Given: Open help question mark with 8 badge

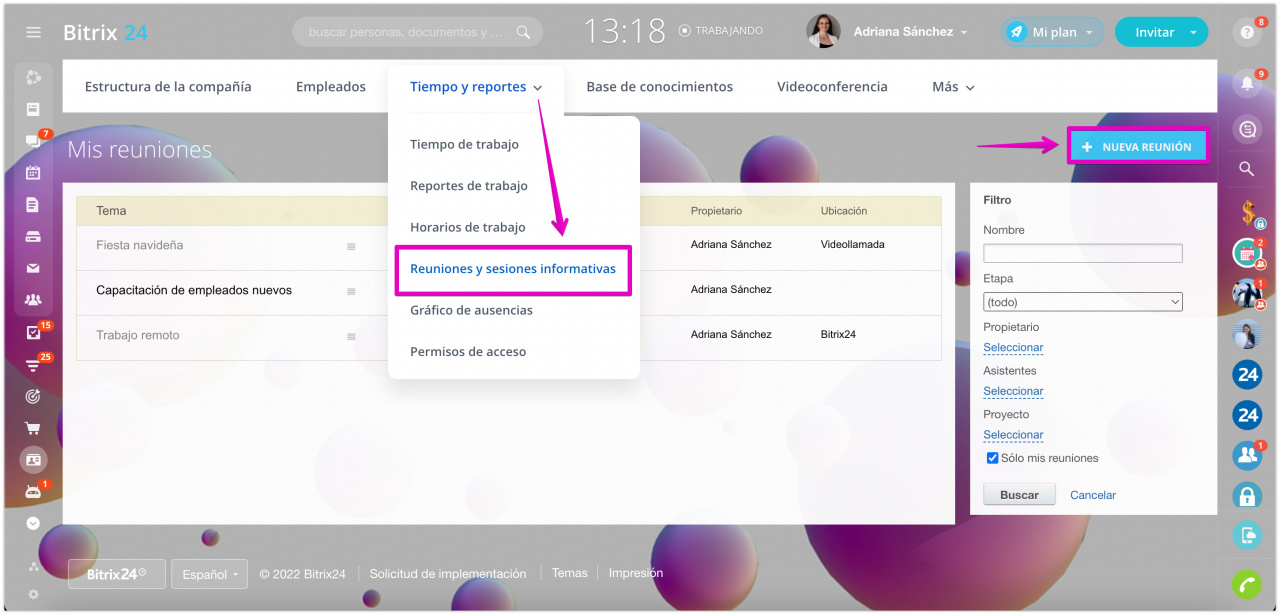Looking at the screenshot, I should [x=1247, y=32].
